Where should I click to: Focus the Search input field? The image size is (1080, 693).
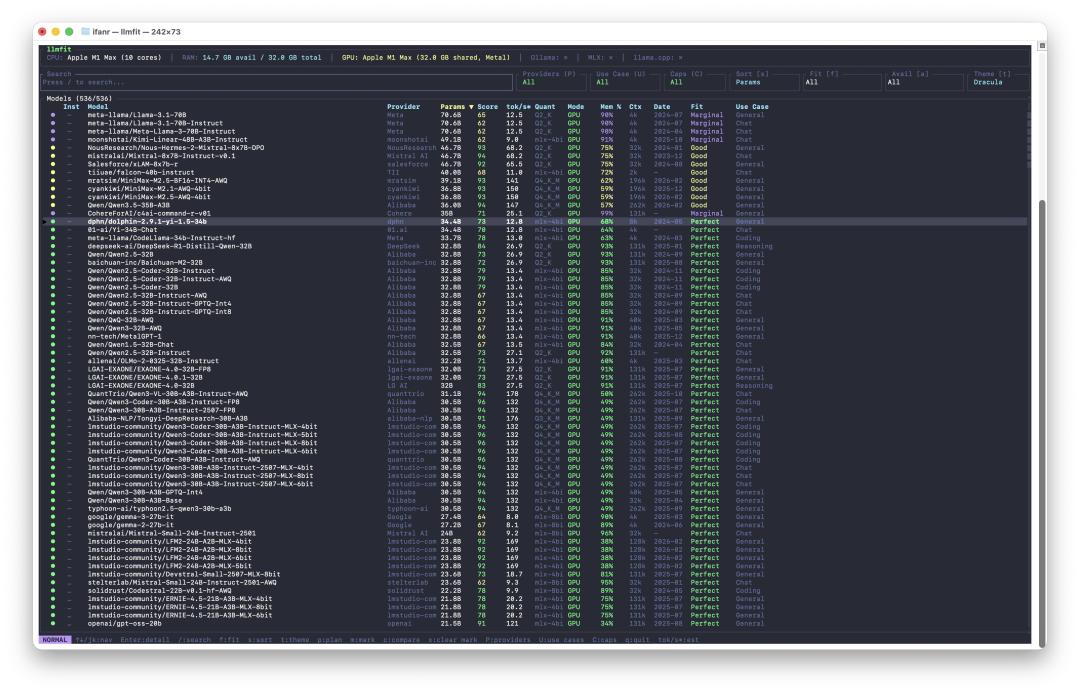click(x=270, y=82)
